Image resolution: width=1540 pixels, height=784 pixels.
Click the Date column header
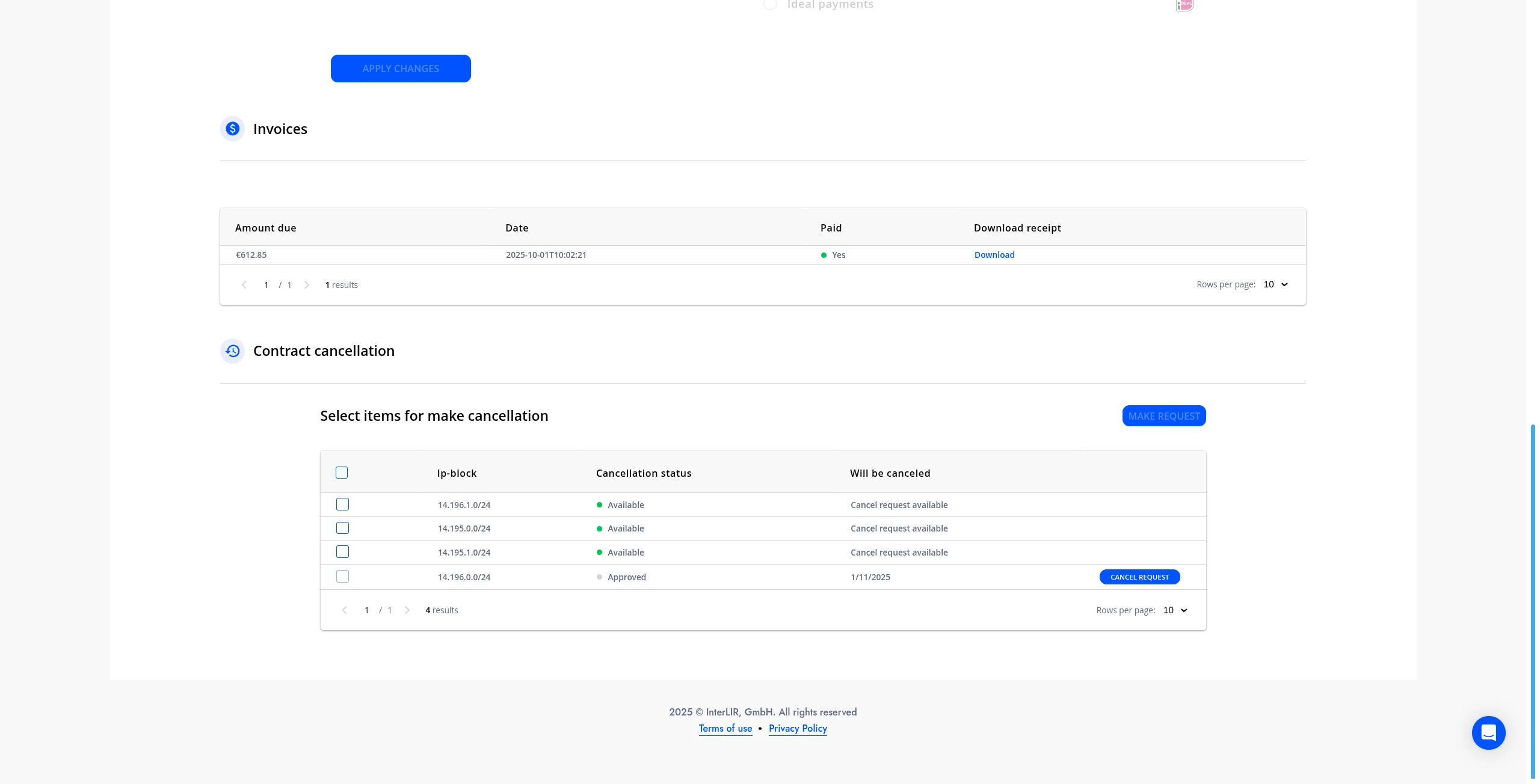click(517, 228)
